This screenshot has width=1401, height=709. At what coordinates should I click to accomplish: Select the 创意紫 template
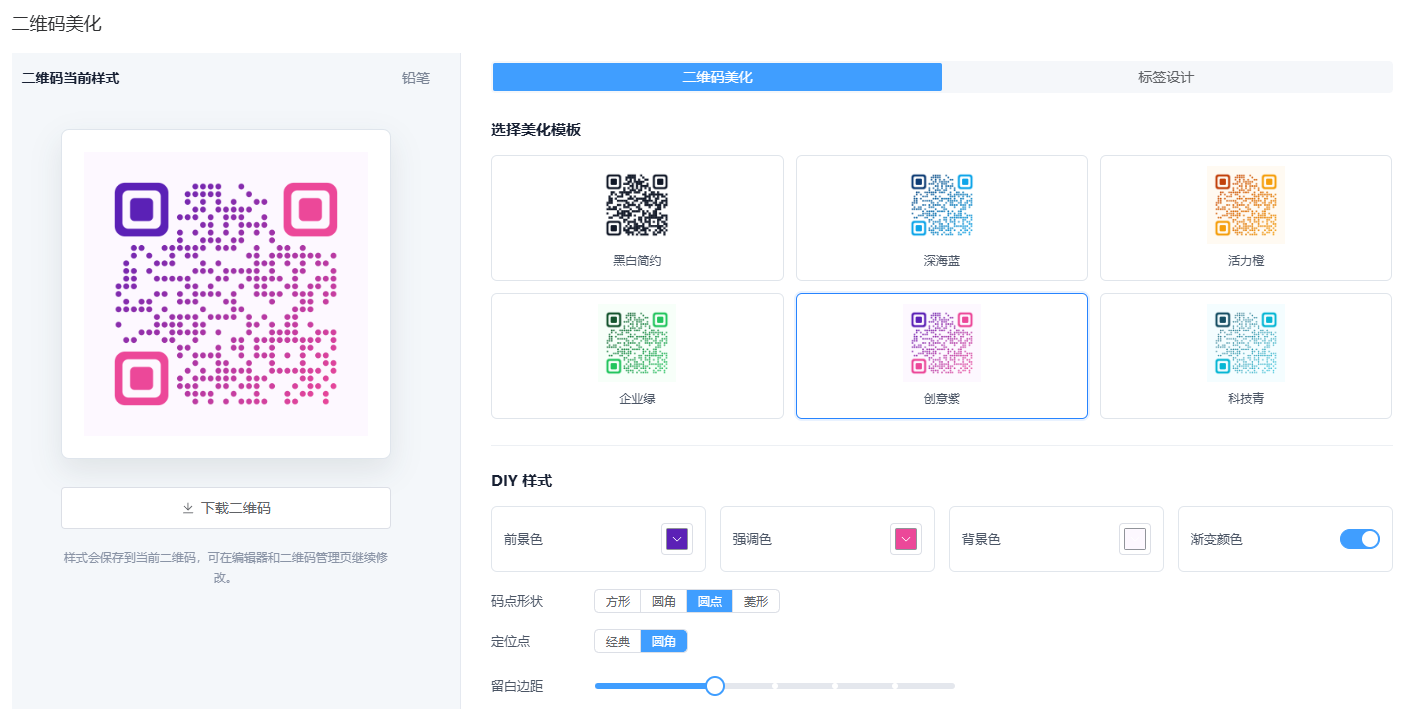941,356
